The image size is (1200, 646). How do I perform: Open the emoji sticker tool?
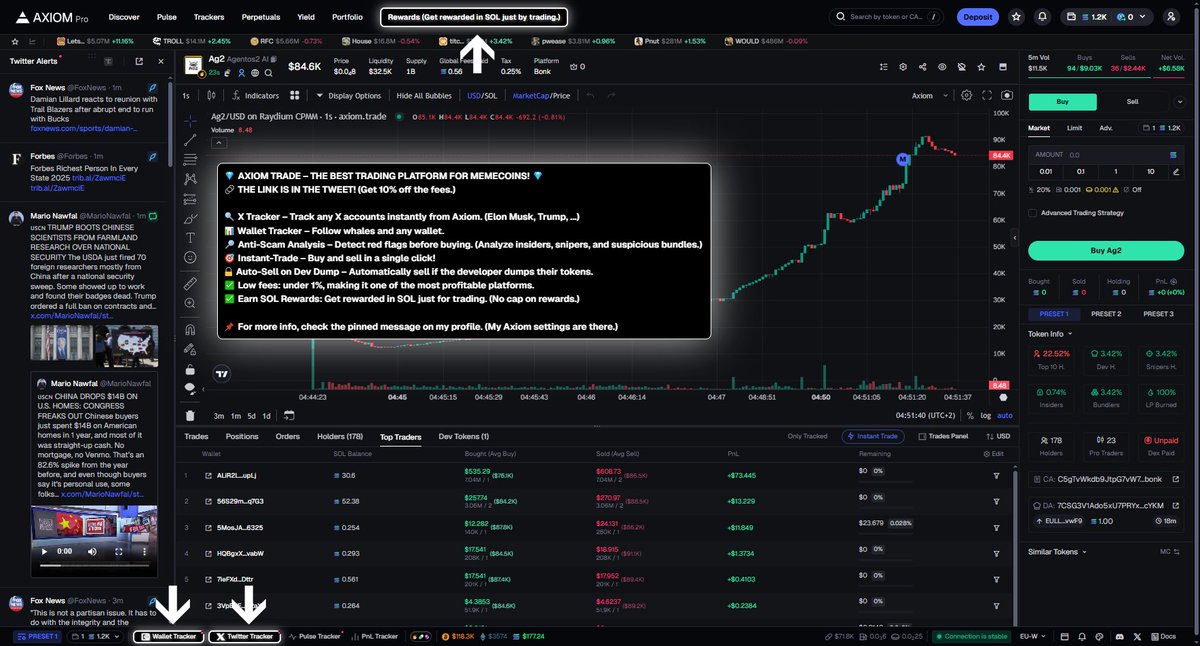pos(190,258)
